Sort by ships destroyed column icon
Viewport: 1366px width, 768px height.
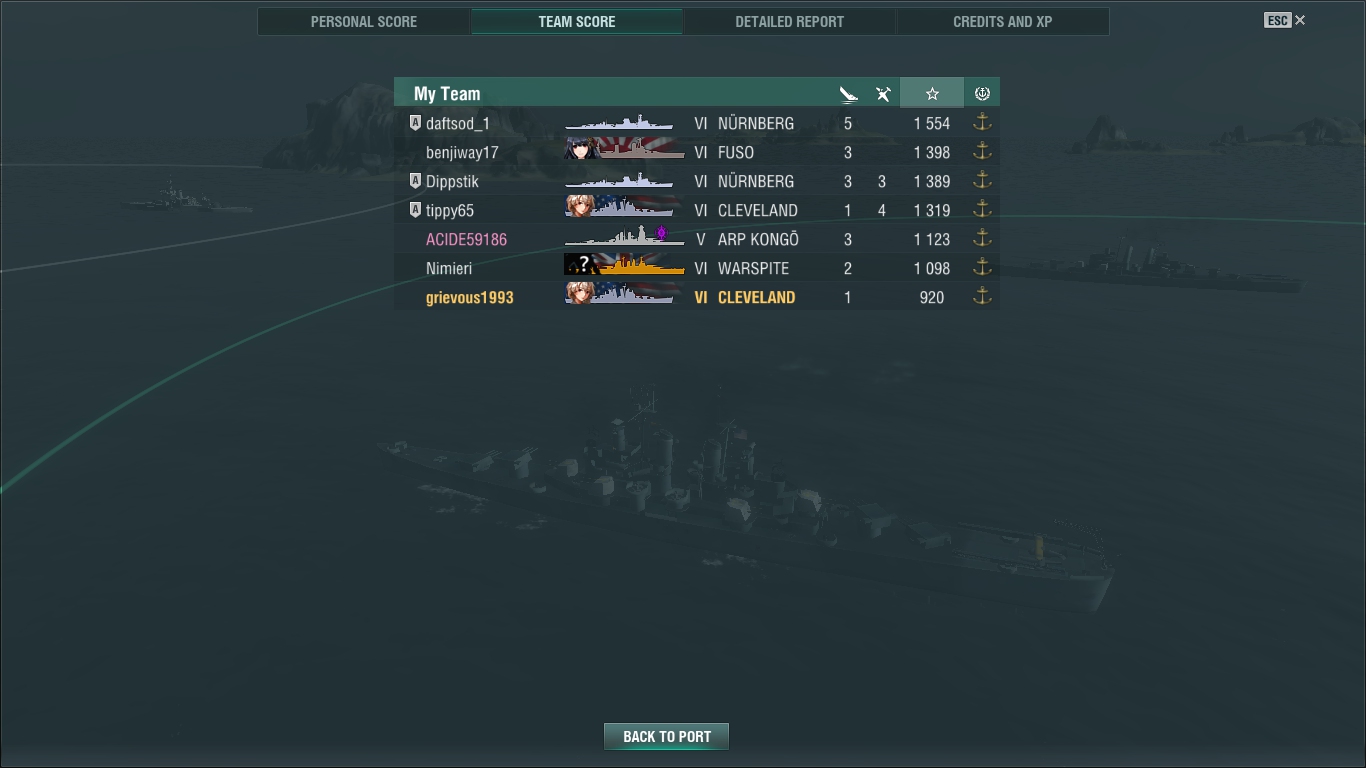click(849, 94)
